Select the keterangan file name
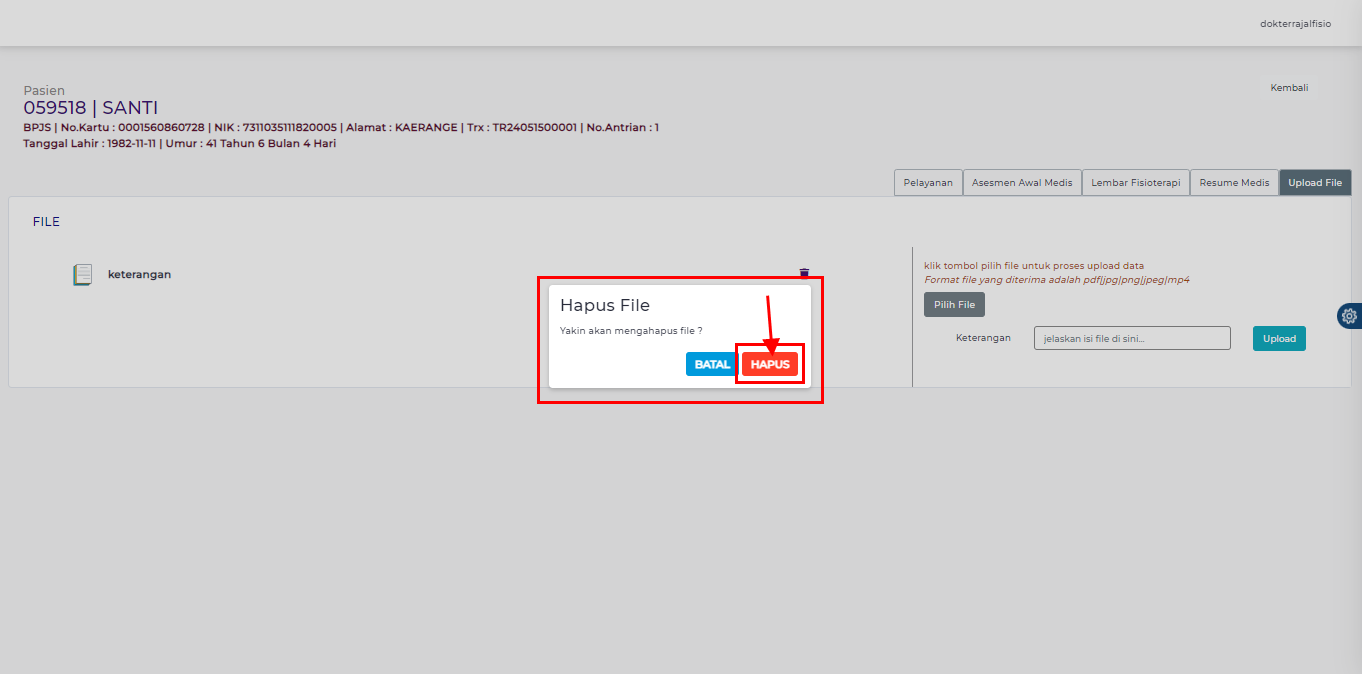 [x=139, y=274]
